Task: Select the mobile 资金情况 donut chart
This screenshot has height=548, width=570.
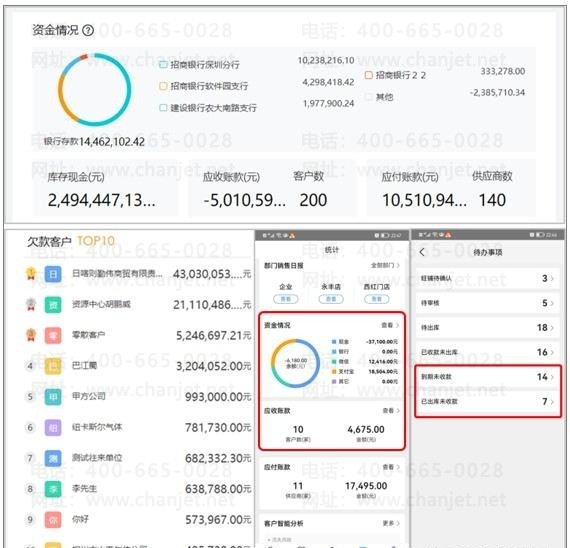Action: tap(295, 363)
